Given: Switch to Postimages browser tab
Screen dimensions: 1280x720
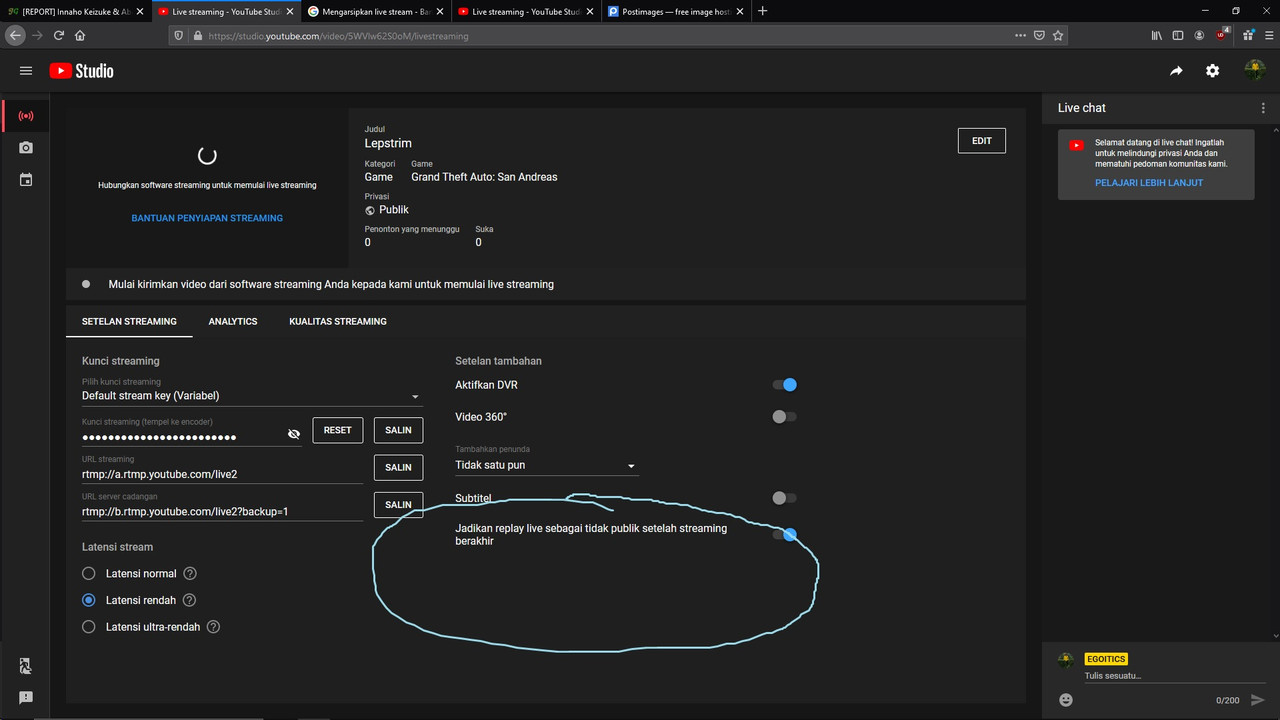Looking at the screenshot, I should click(x=675, y=11).
